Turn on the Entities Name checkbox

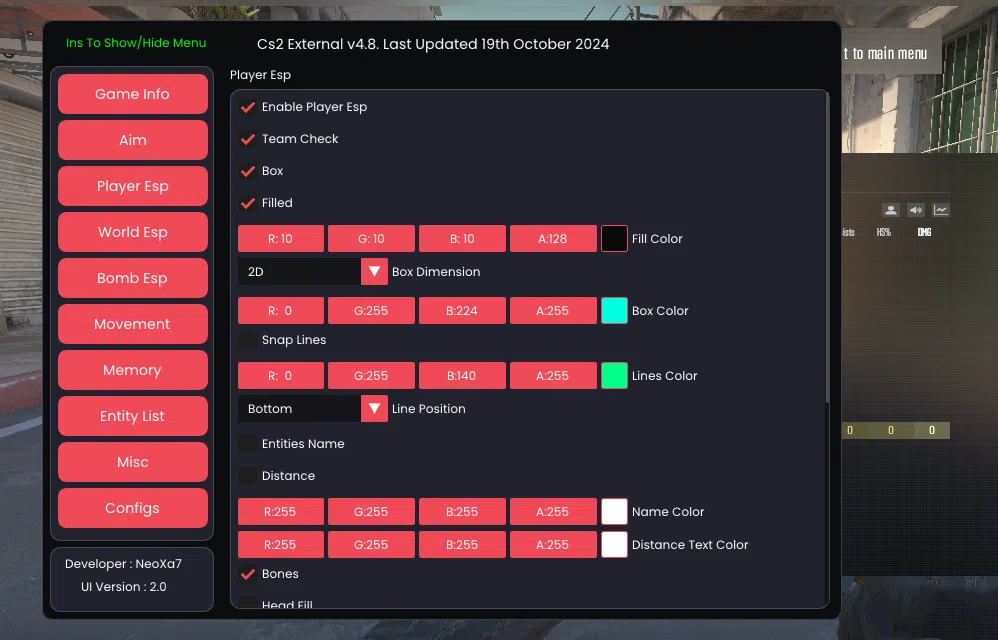pos(248,444)
